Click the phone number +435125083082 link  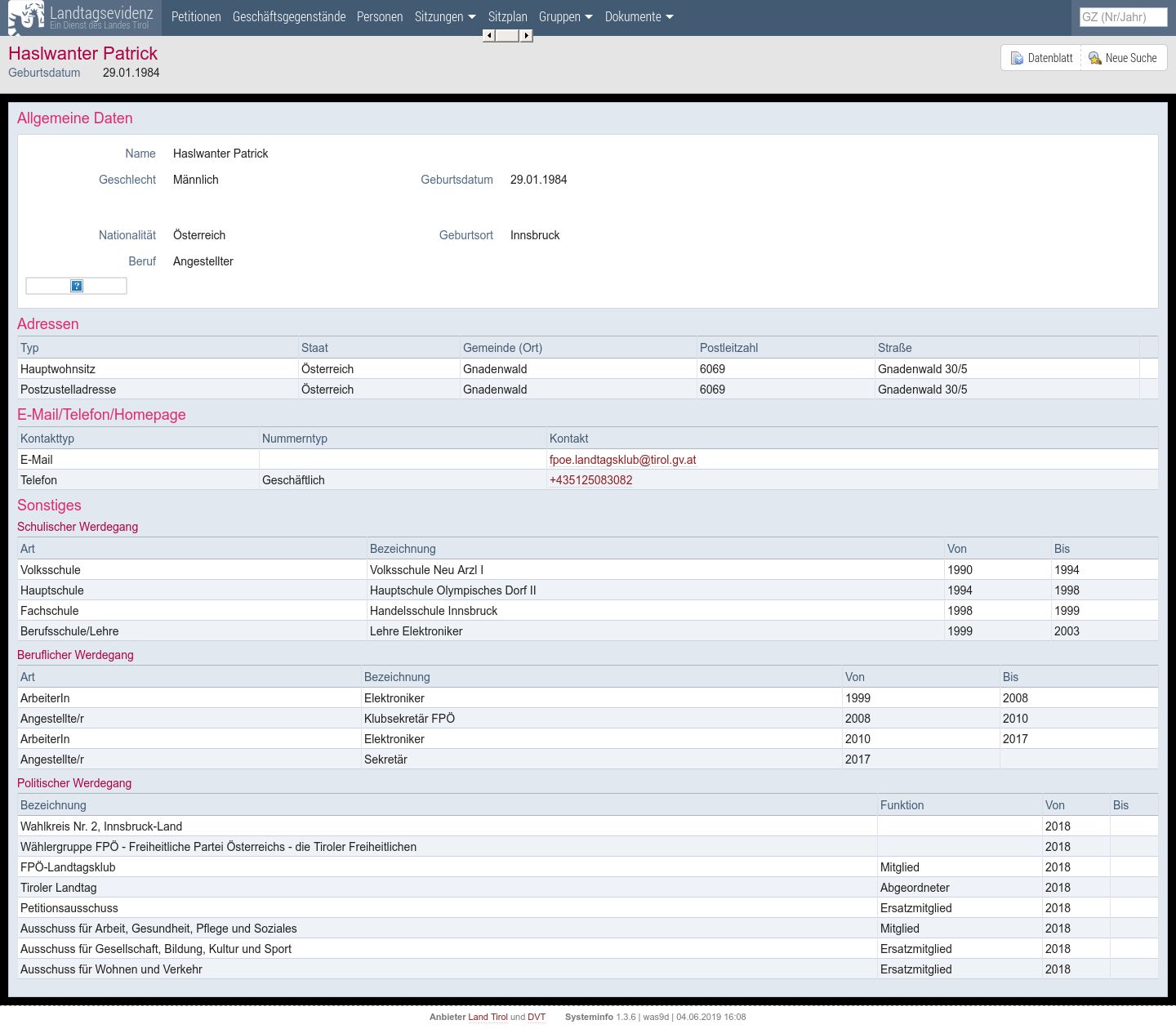click(590, 480)
